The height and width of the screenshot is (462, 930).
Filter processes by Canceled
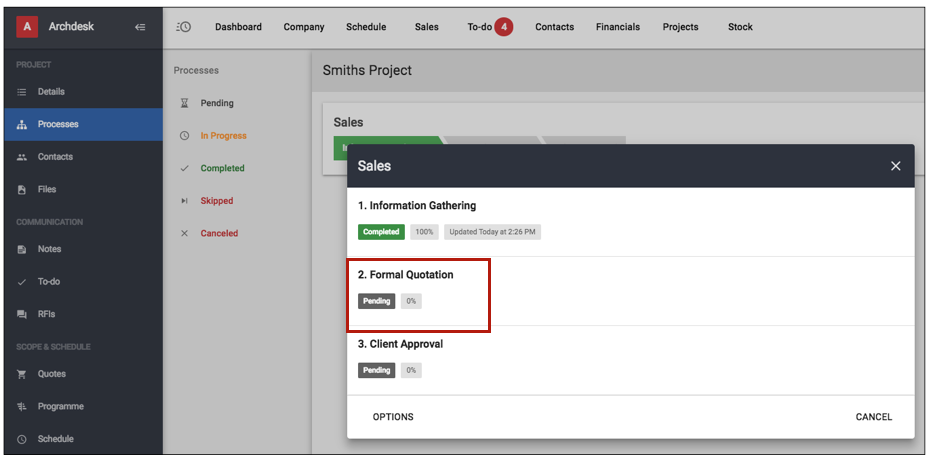point(219,234)
